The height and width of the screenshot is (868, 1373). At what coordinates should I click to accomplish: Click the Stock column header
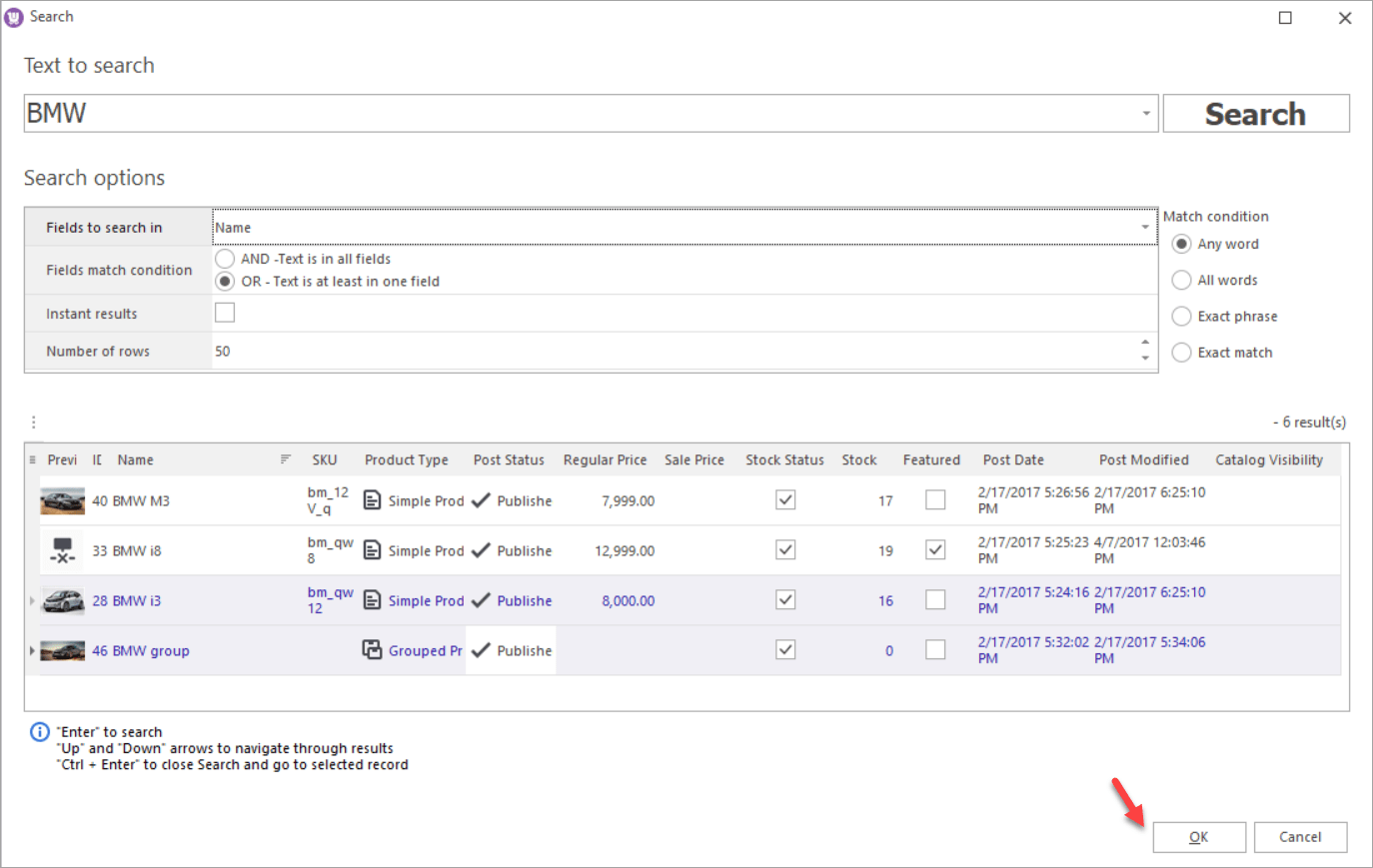click(859, 460)
